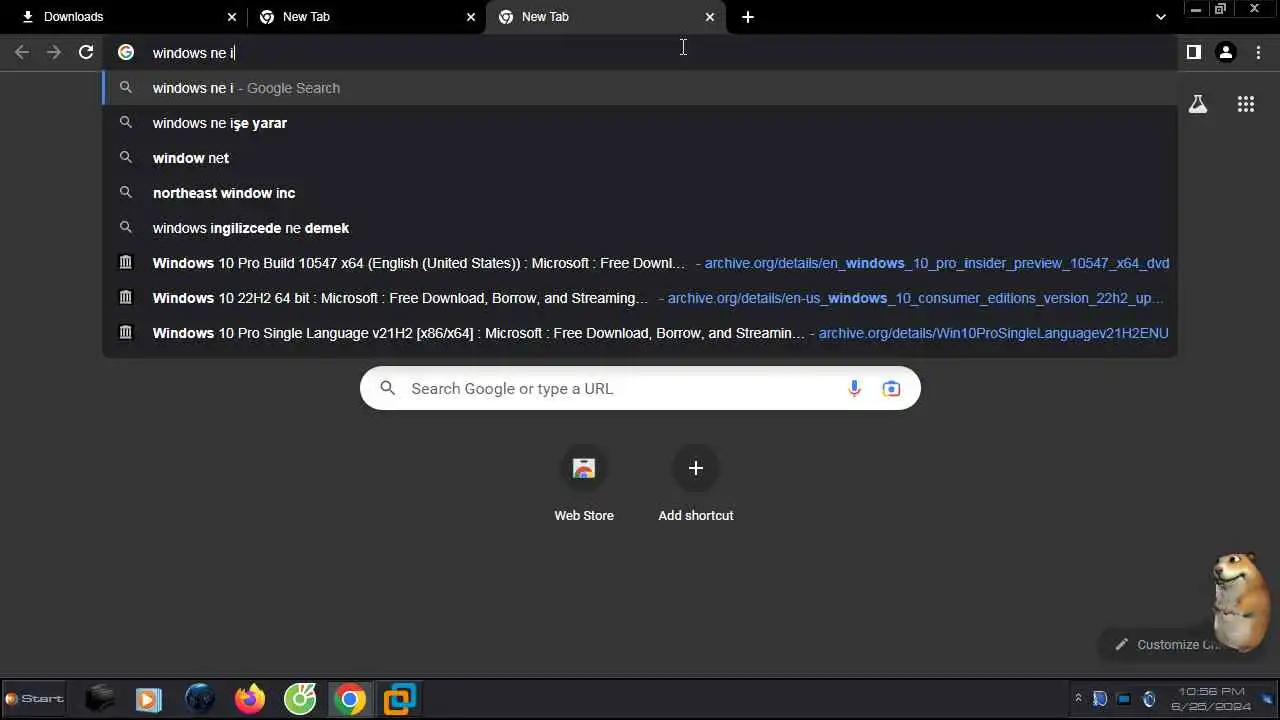This screenshot has height=720, width=1280.
Task: Open the side panel icon
Action: [x=1194, y=52]
